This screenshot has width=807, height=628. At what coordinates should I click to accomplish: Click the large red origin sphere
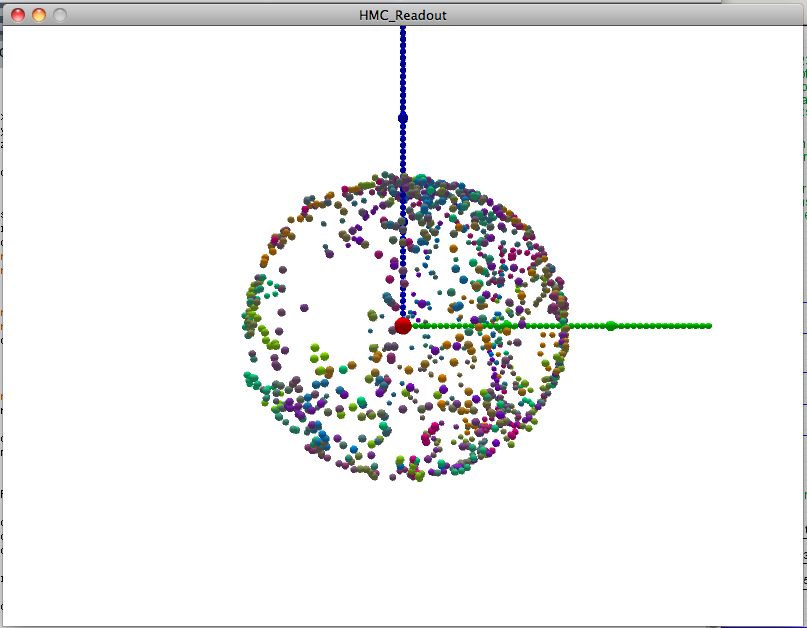pos(403,326)
